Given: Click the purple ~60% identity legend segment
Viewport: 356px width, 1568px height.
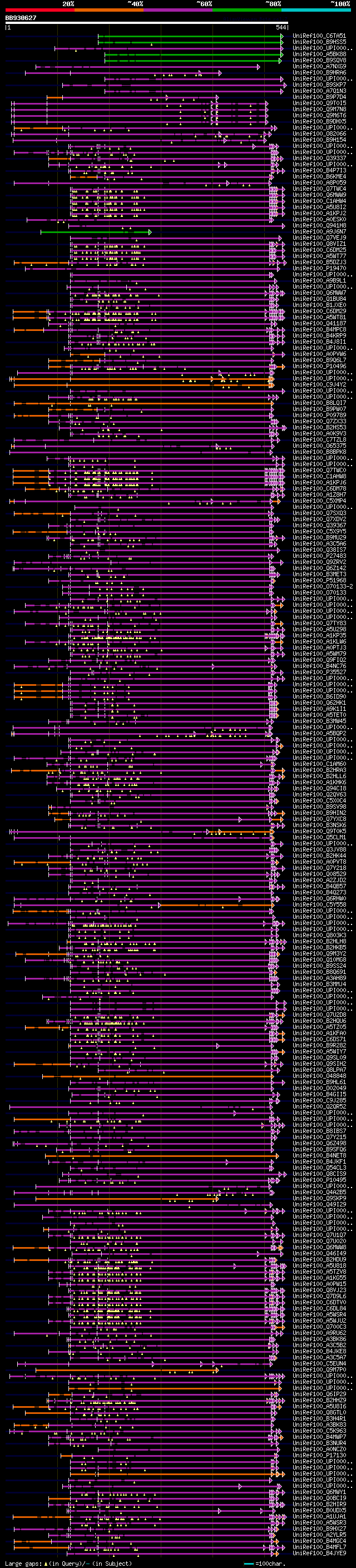Looking at the screenshot, I should [177, 10].
